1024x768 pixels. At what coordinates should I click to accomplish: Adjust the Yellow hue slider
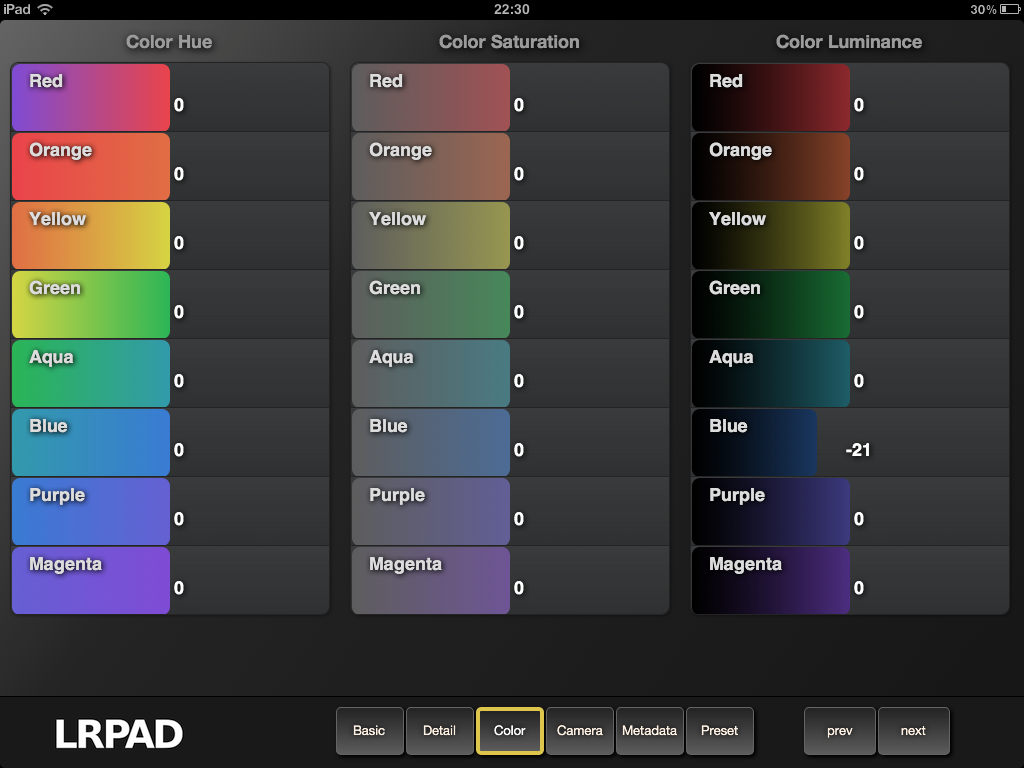click(170, 235)
